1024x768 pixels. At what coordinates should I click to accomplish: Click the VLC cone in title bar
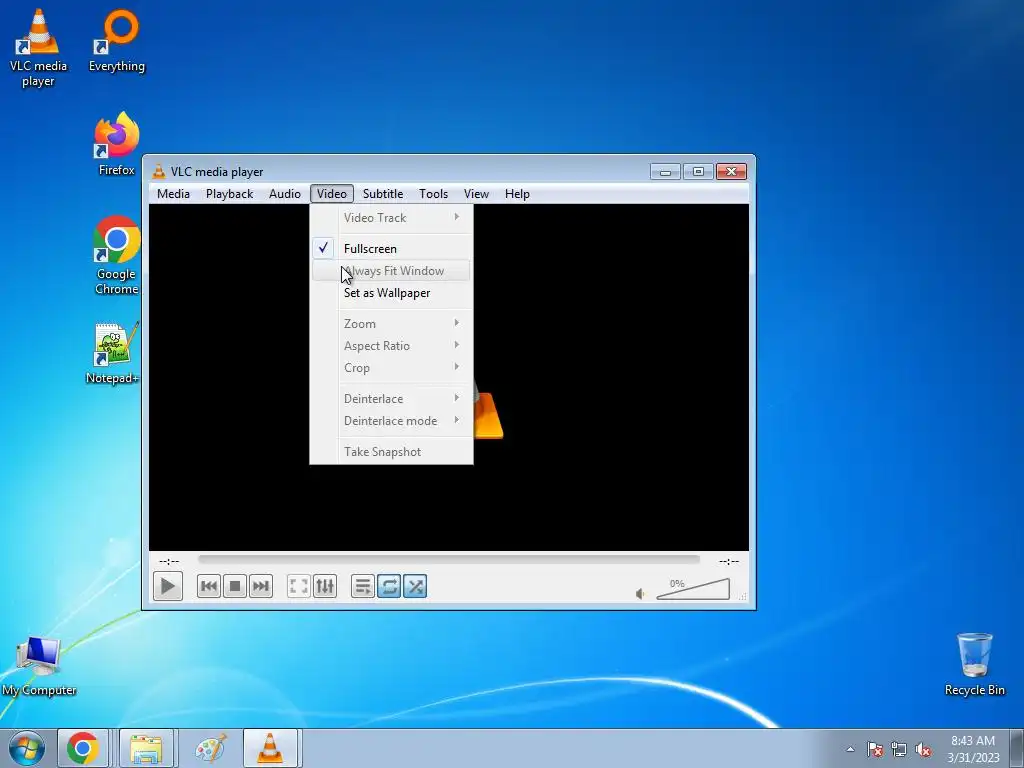tap(159, 172)
